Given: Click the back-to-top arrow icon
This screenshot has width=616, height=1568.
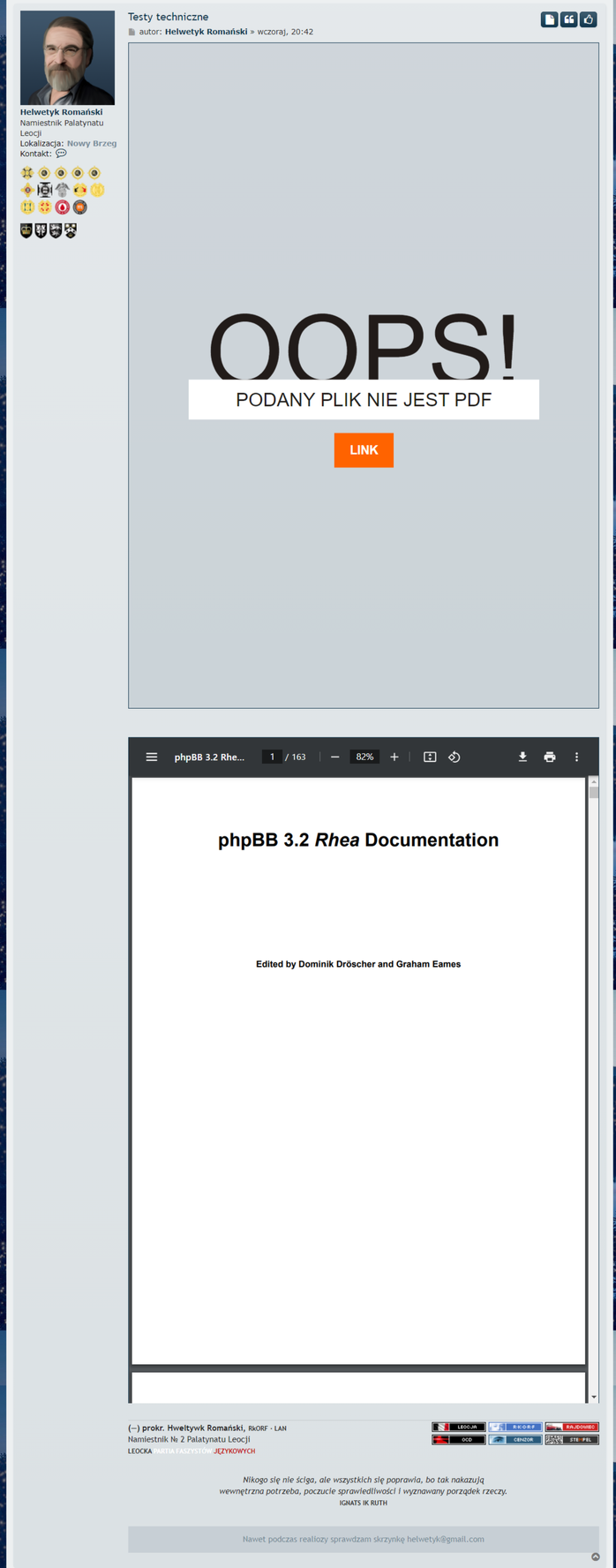Looking at the screenshot, I should [x=596, y=1557].
